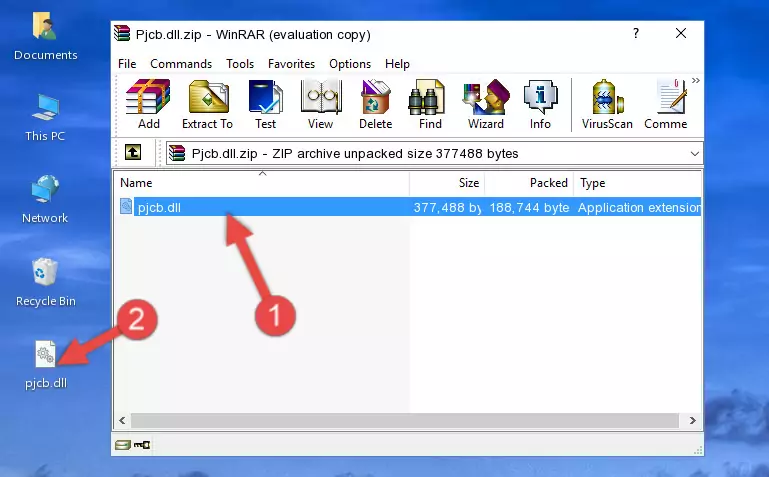Click the pjcb.dll file icon in list

[x=126, y=206]
